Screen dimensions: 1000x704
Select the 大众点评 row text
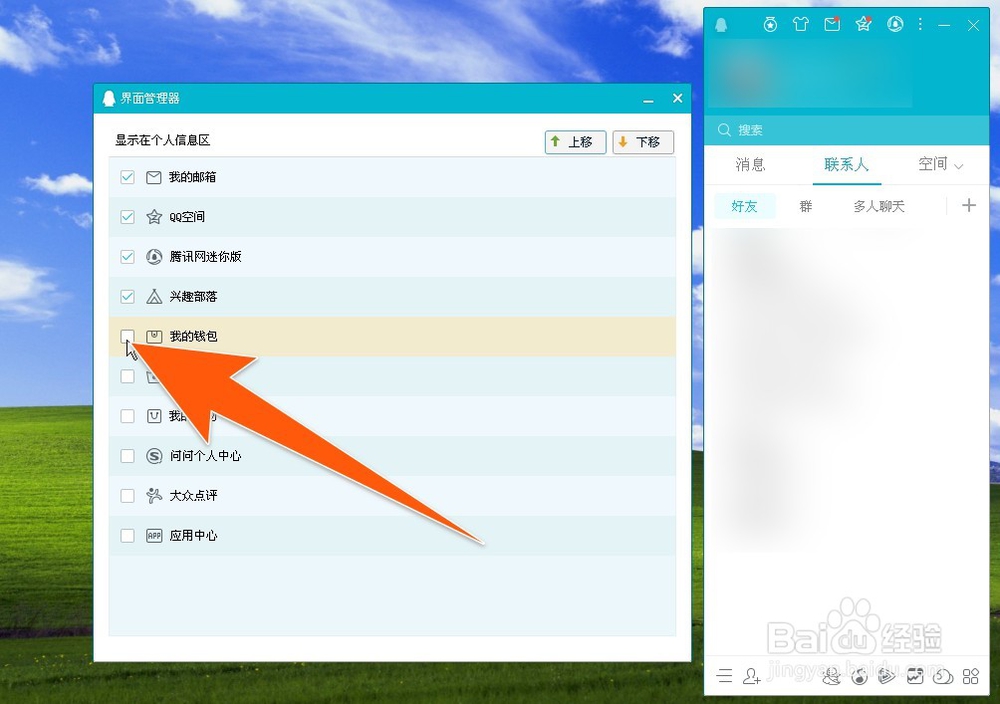(x=193, y=495)
